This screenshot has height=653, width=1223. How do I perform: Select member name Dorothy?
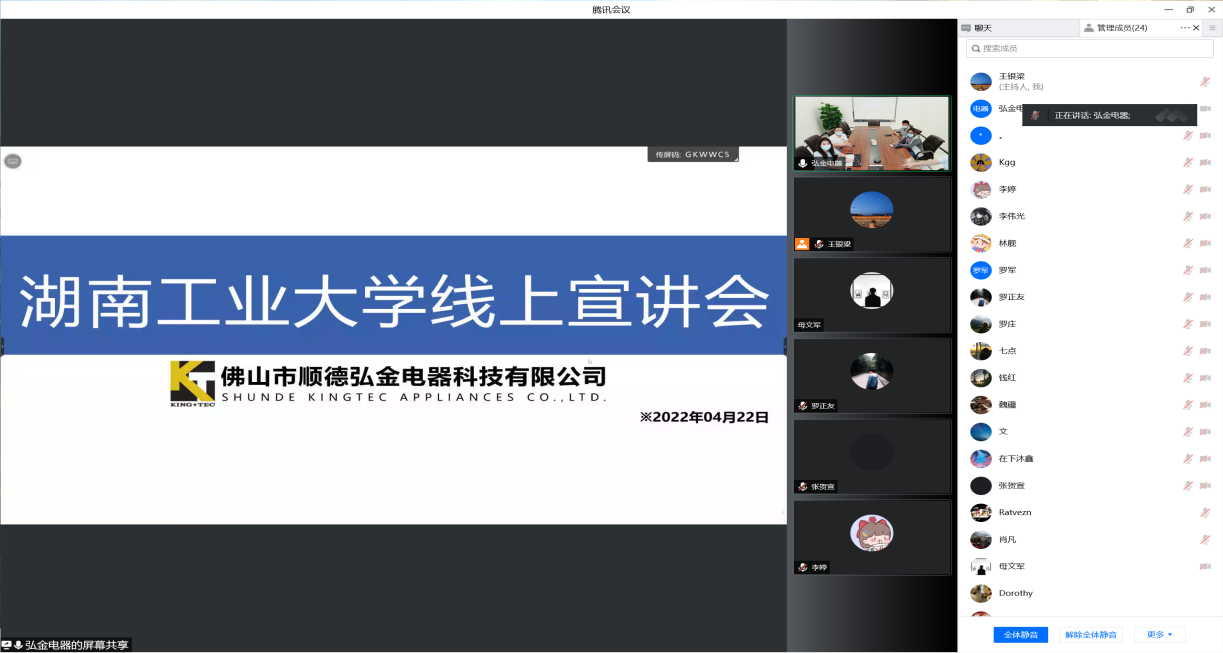point(1016,594)
